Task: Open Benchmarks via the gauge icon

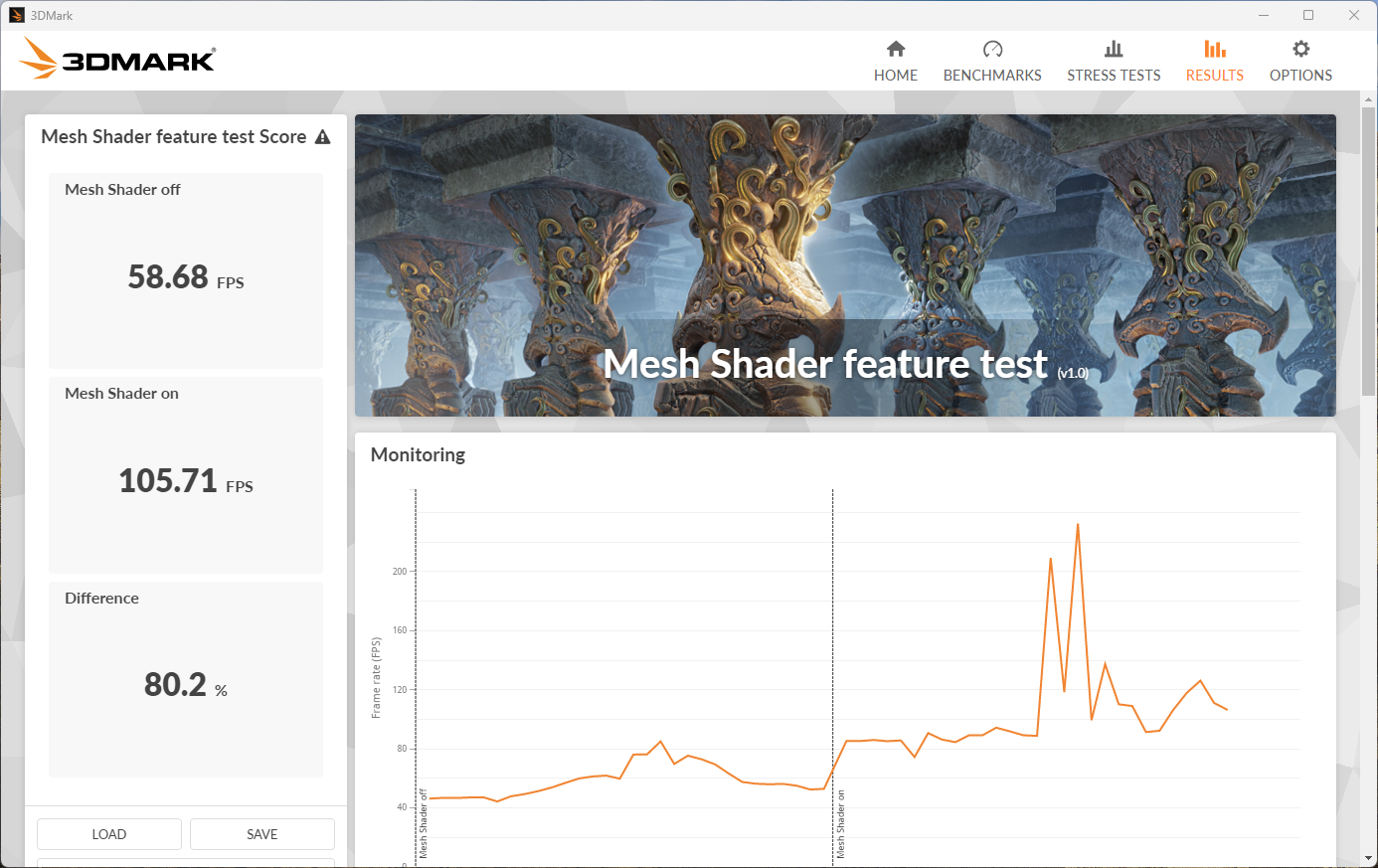Action: click(992, 50)
